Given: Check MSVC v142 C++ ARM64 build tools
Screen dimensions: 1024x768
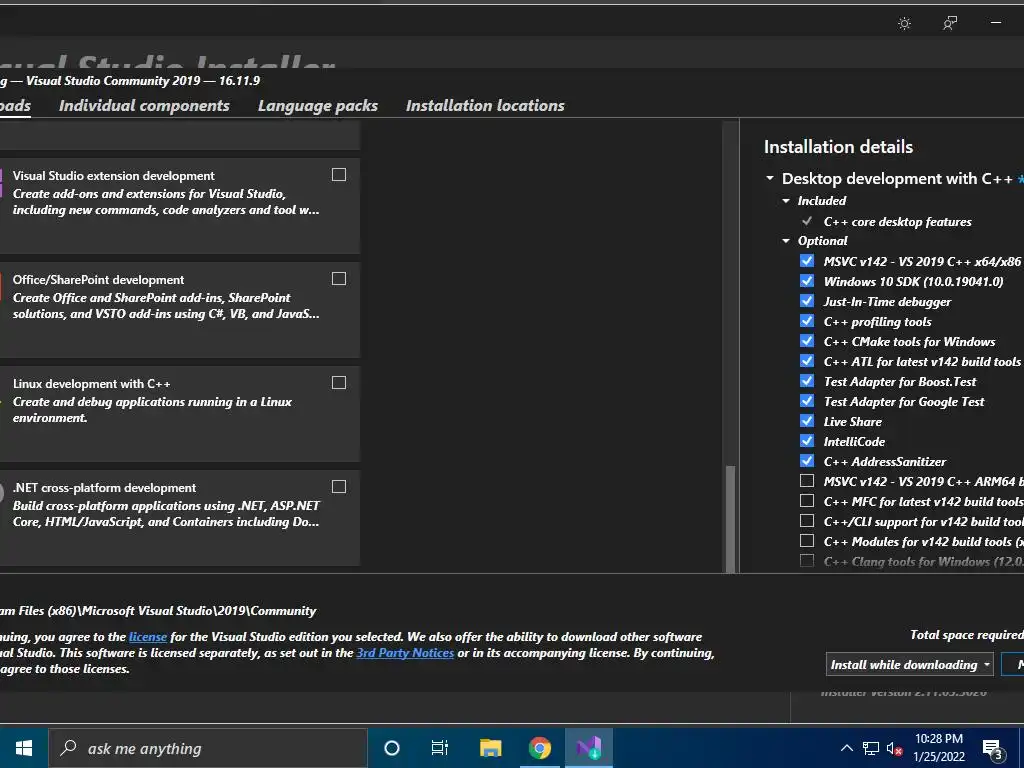Looking at the screenshot, I should tap(807, 481).
